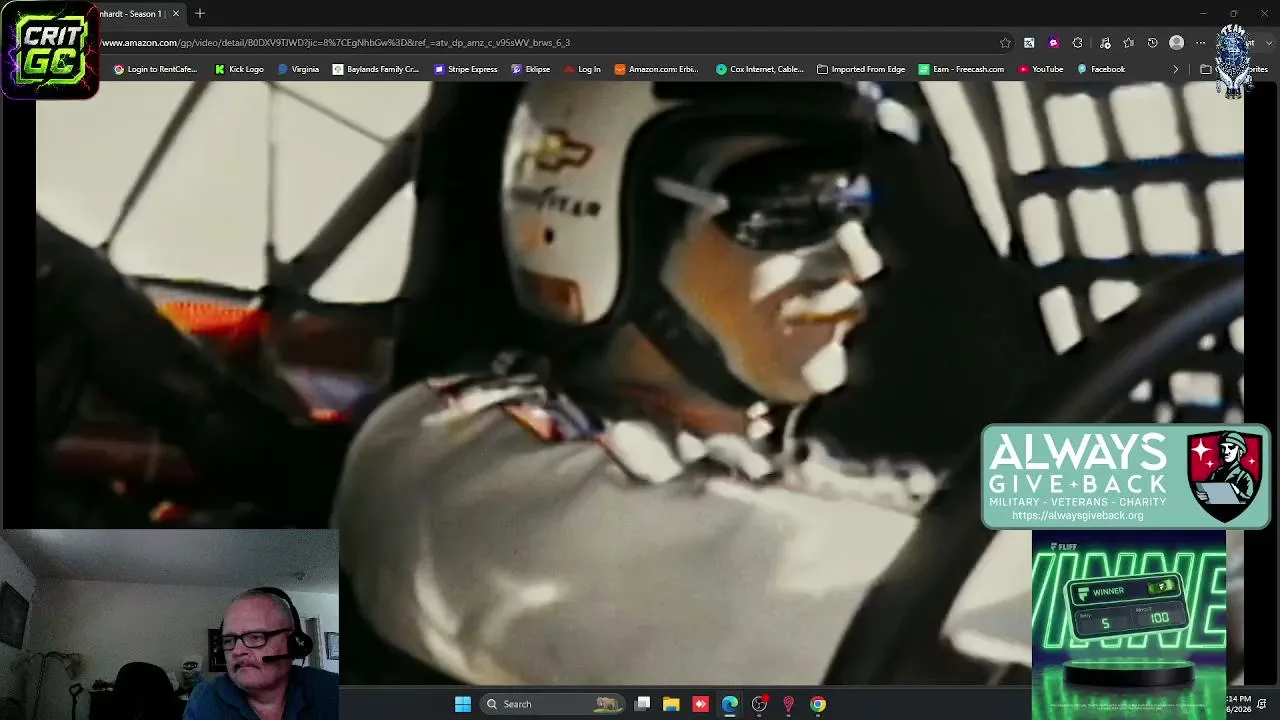This screenshot has width=1280, height=720.
Task: Add this page to favorites with the star icon
Action: coord(1005,43)
